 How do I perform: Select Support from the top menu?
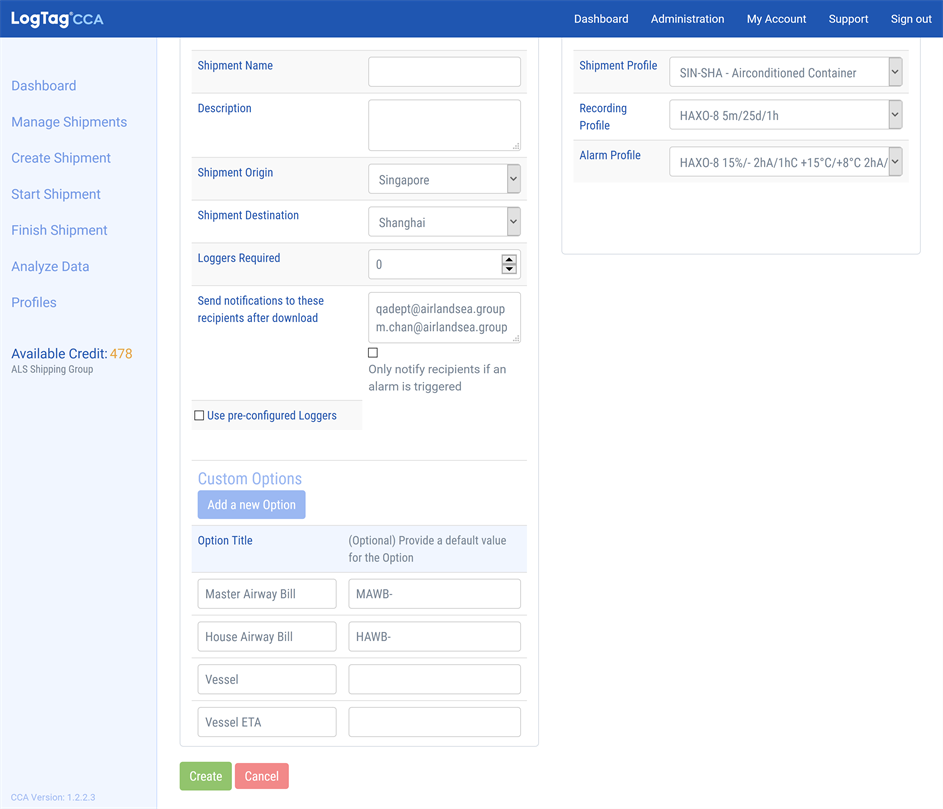[x=848, y=18]
